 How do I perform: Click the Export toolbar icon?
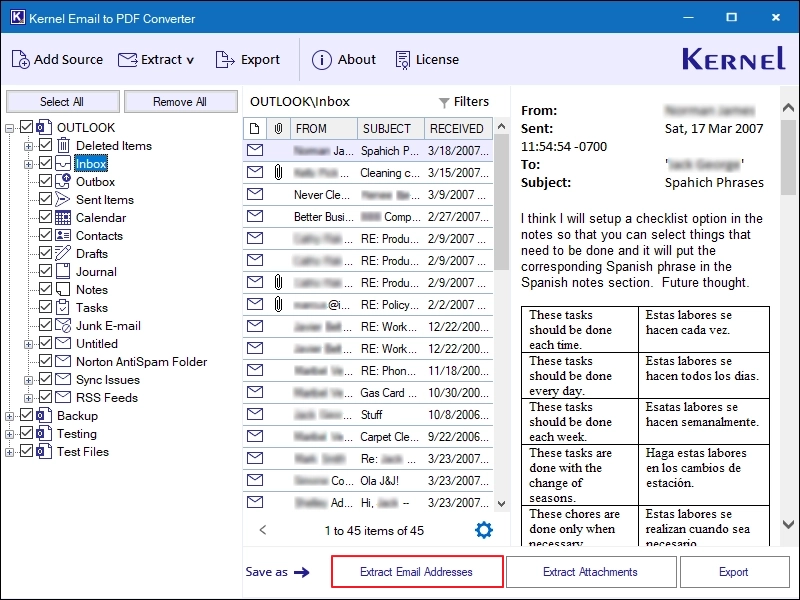pyautogui.click(x=225, y=60)
